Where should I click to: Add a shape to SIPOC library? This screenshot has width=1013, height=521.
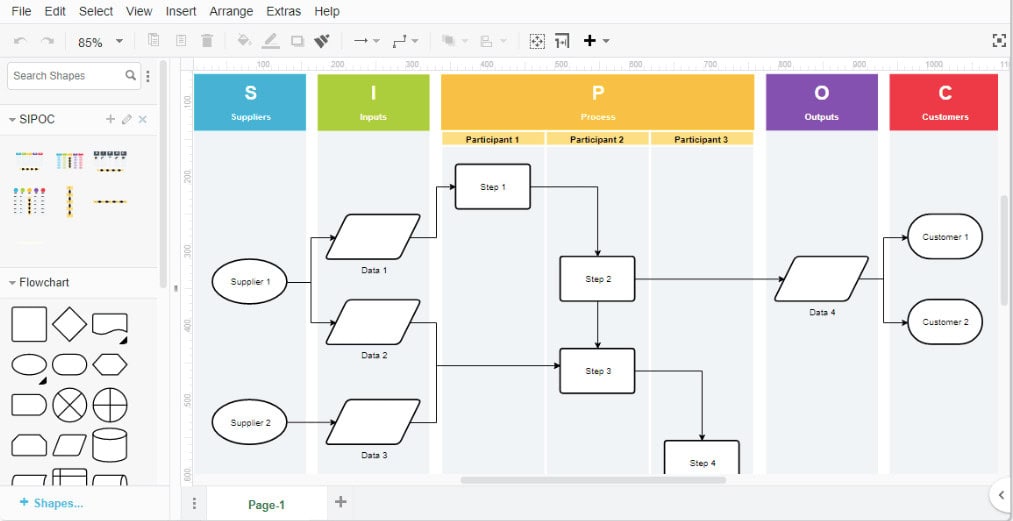tap(110, 119)
